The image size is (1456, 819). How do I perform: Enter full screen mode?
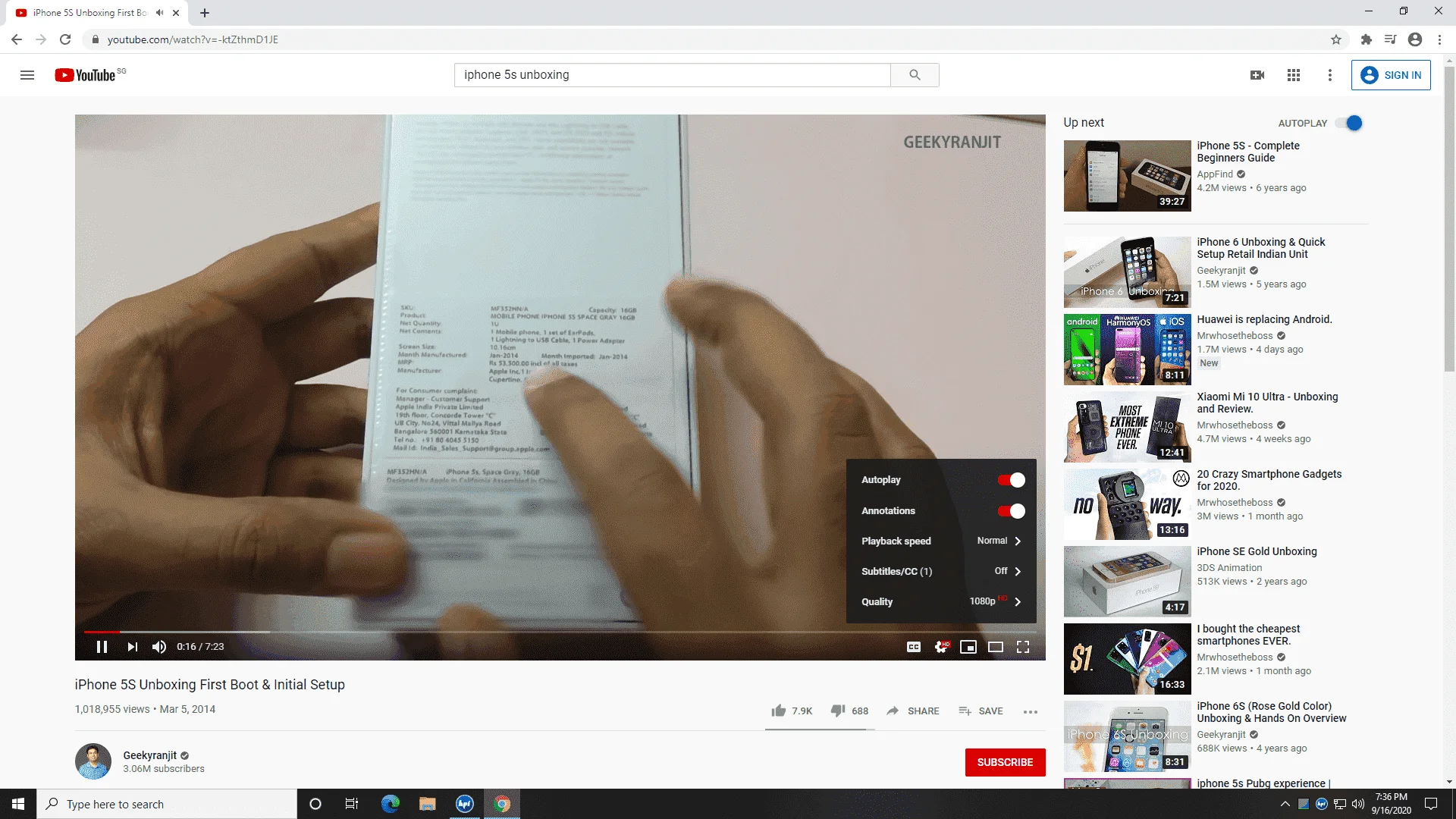(x=1023, y=647)
